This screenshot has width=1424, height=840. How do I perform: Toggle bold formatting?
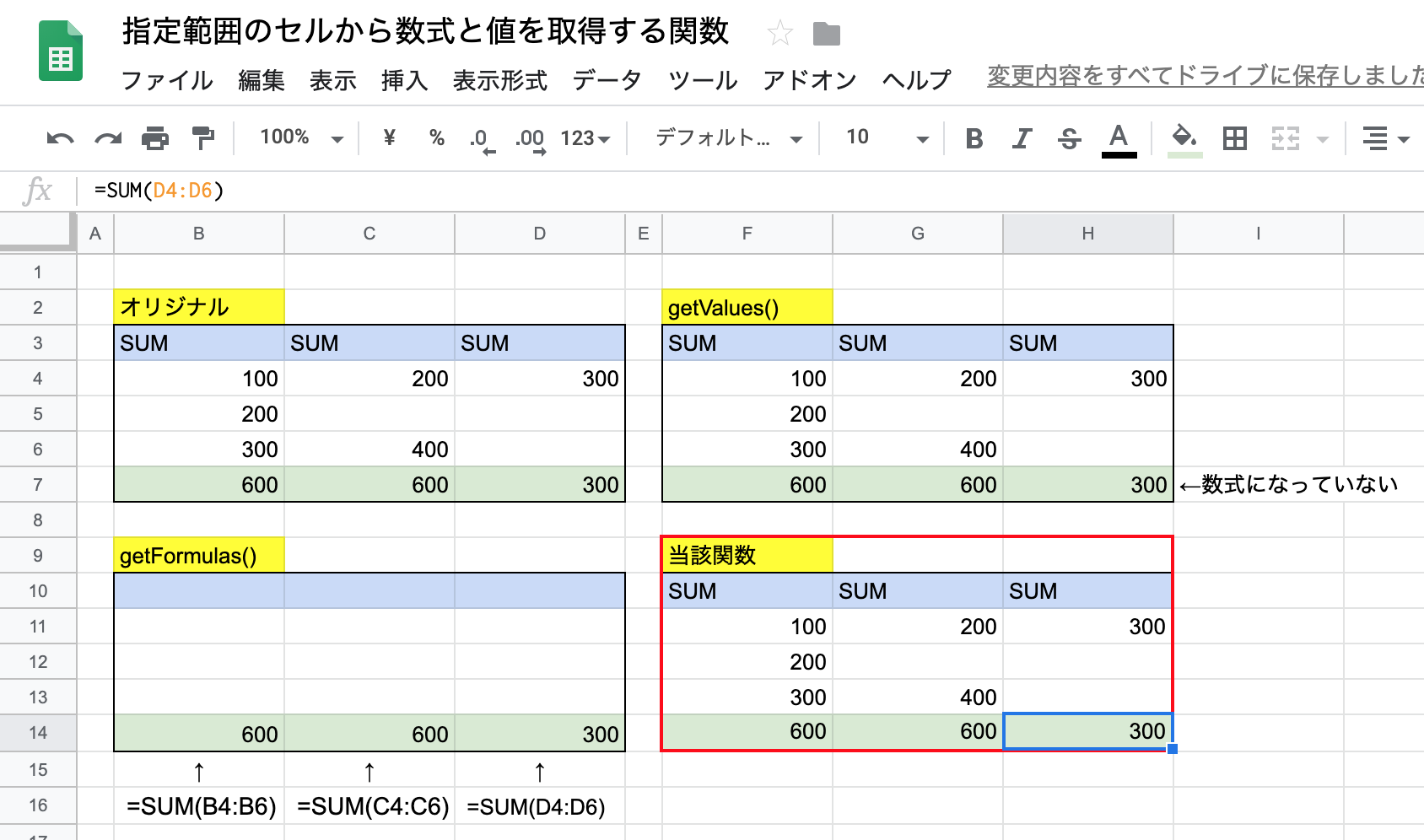[x=974, y=137]
